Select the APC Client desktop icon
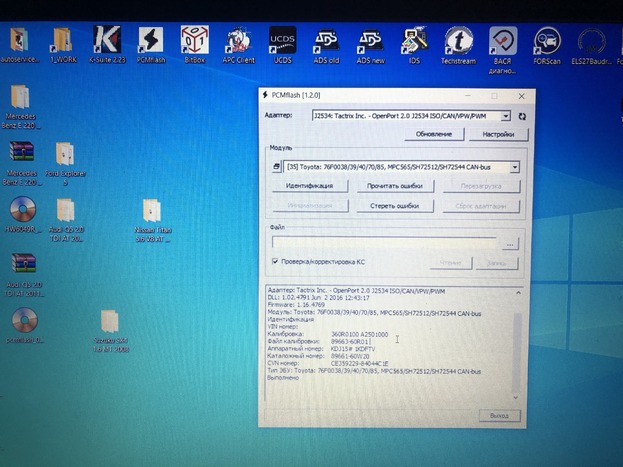Image resolution: width=623 pixels, height=467 pixels. click(239, 43)
